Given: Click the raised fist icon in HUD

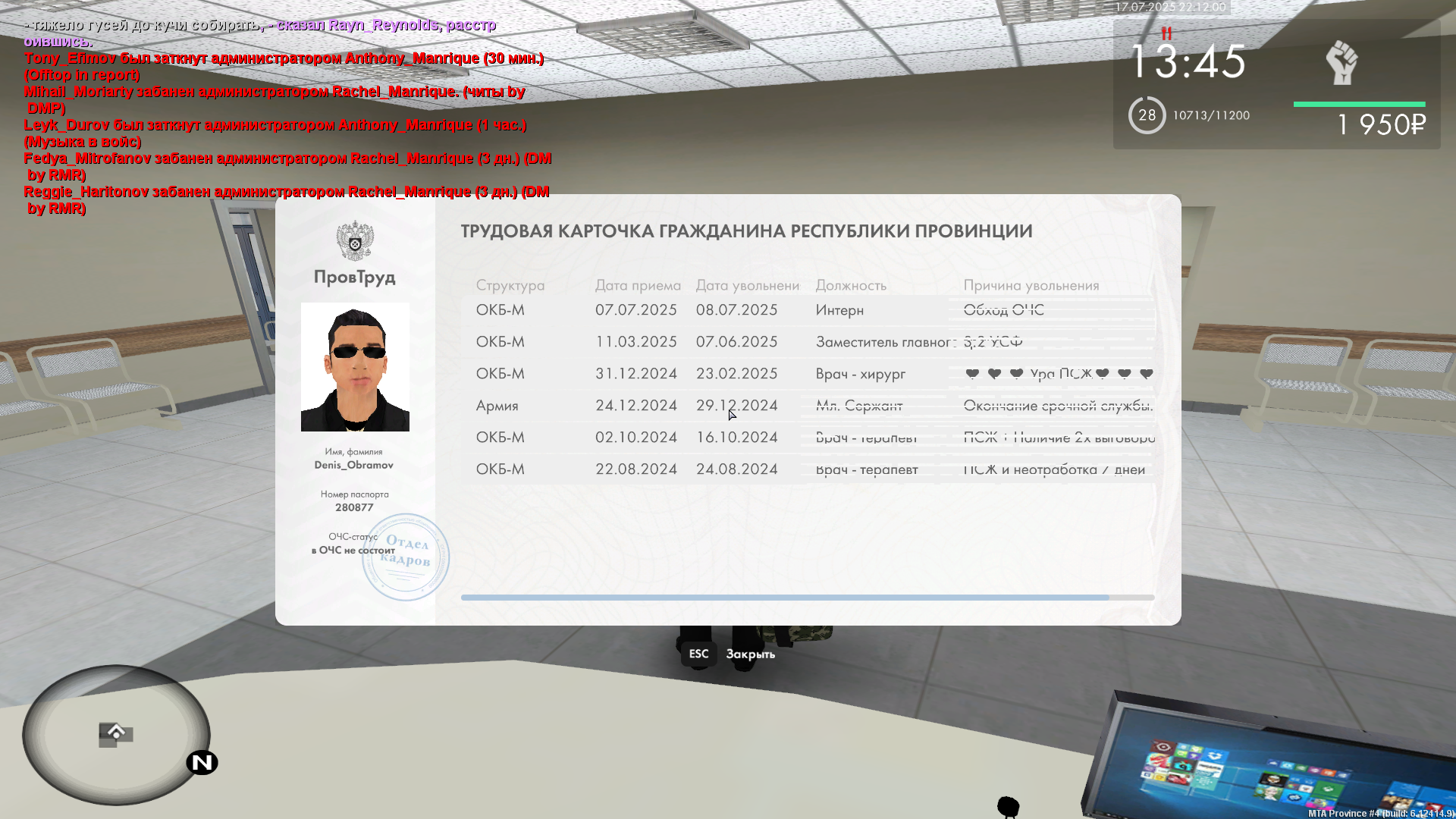Looking at the screenshot, I should (x=1341, y=62).
